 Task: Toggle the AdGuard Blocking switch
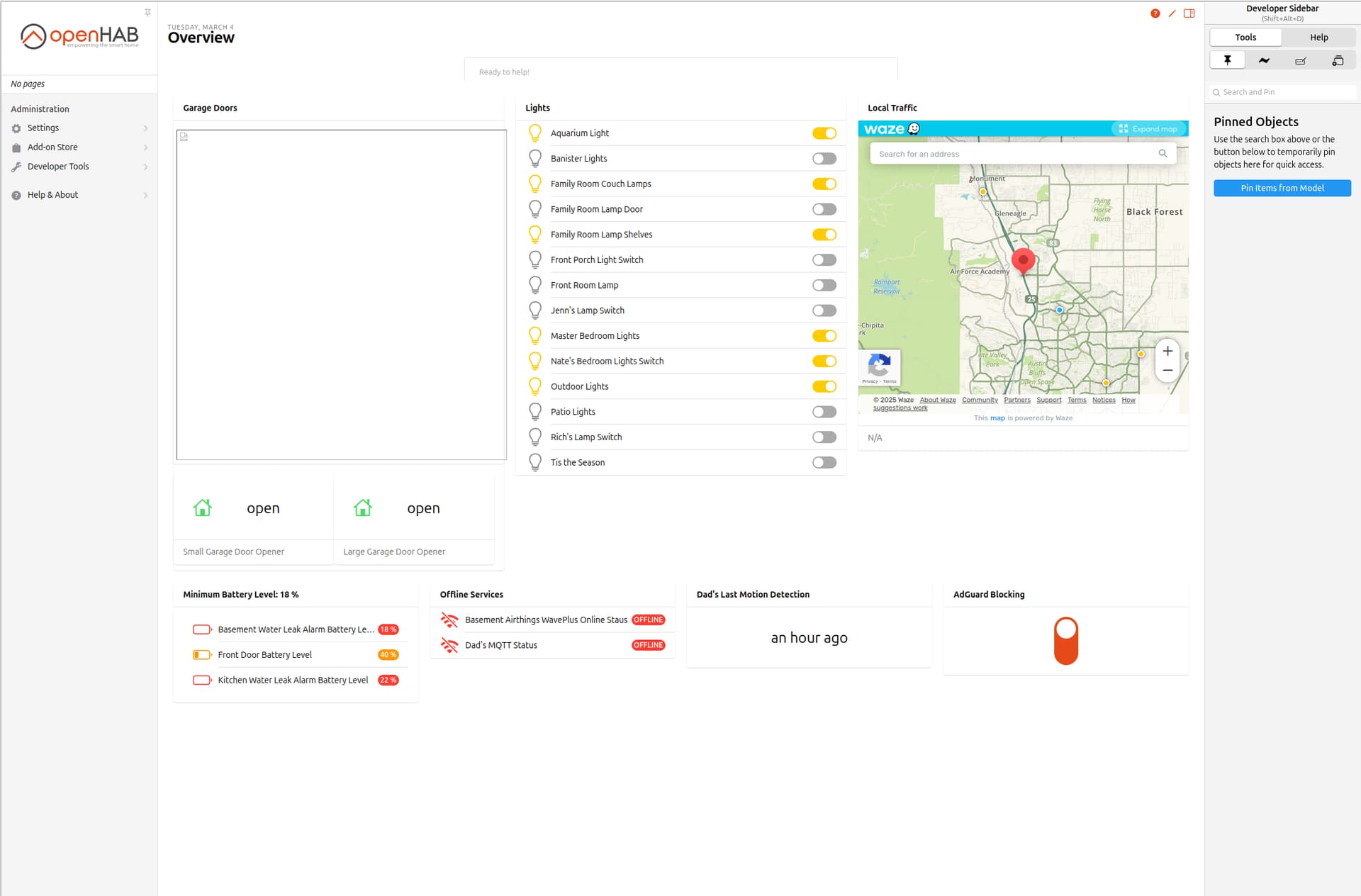tap(1066, 640)
